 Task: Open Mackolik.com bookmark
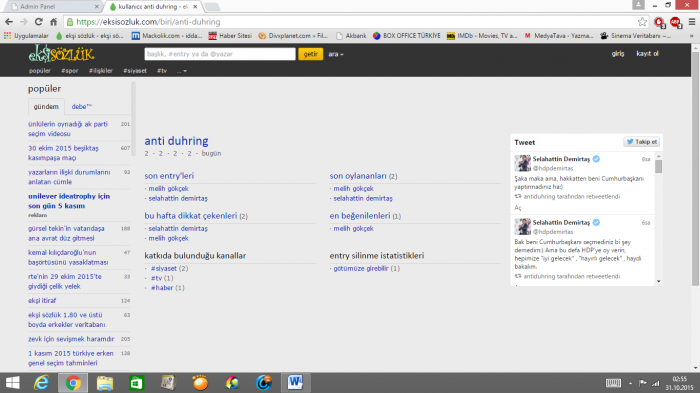[x=167, y=36]
